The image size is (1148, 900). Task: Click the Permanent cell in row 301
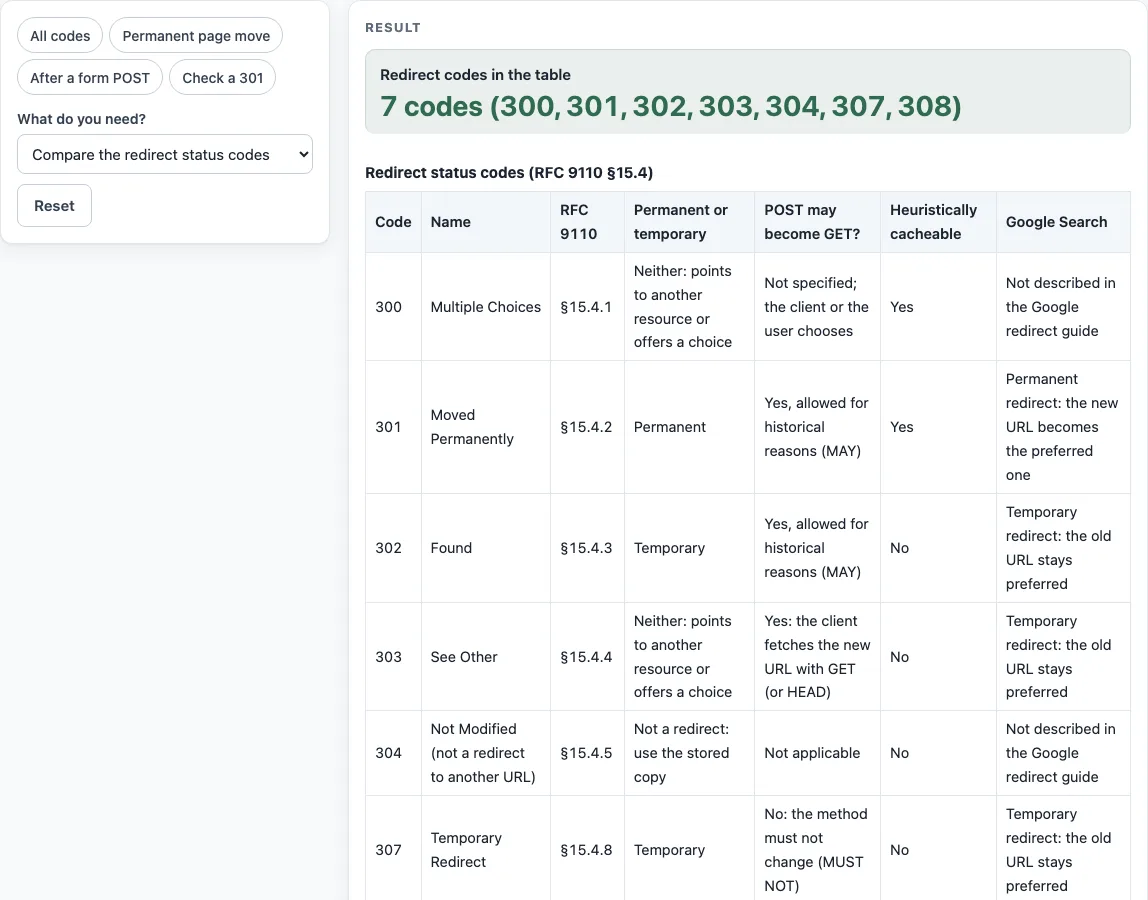click(x=689, y=427)
